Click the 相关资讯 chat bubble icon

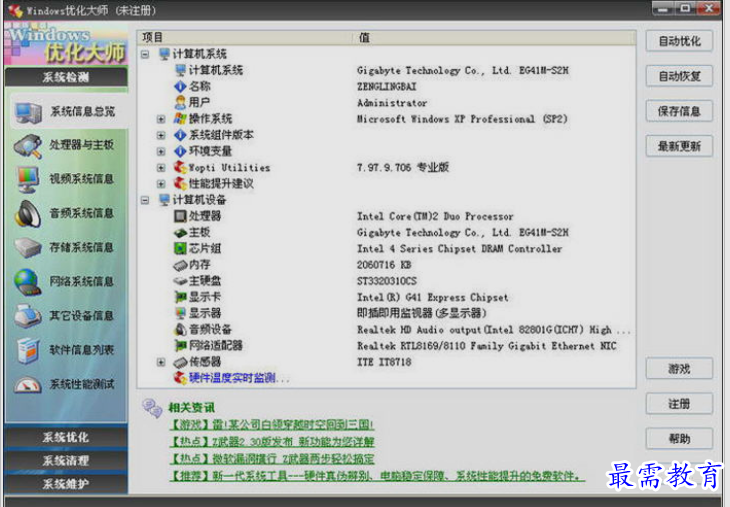point(152,408)
